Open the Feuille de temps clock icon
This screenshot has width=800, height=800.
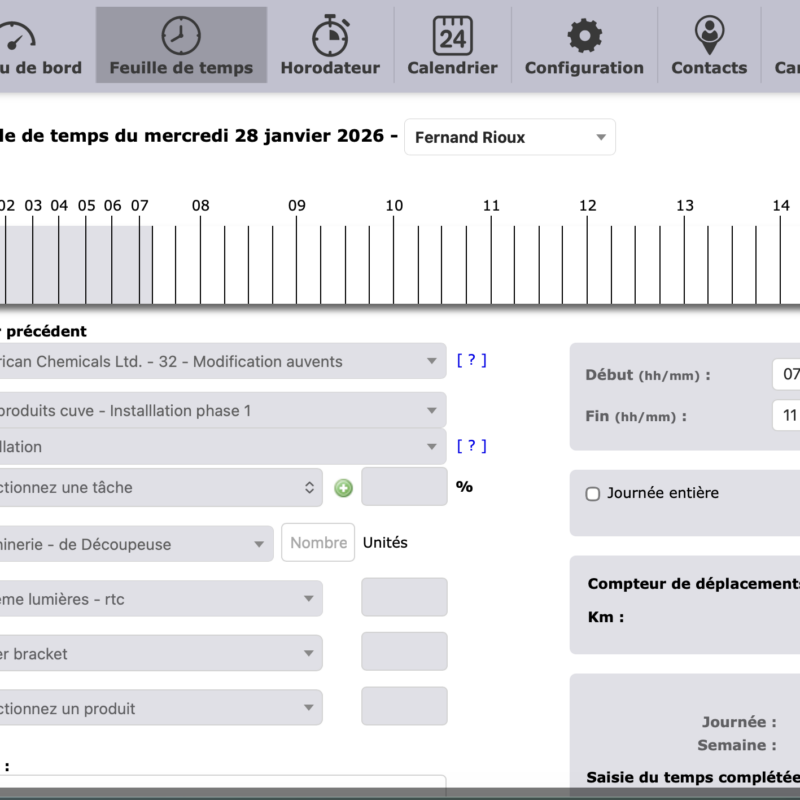tap(181, 36)
